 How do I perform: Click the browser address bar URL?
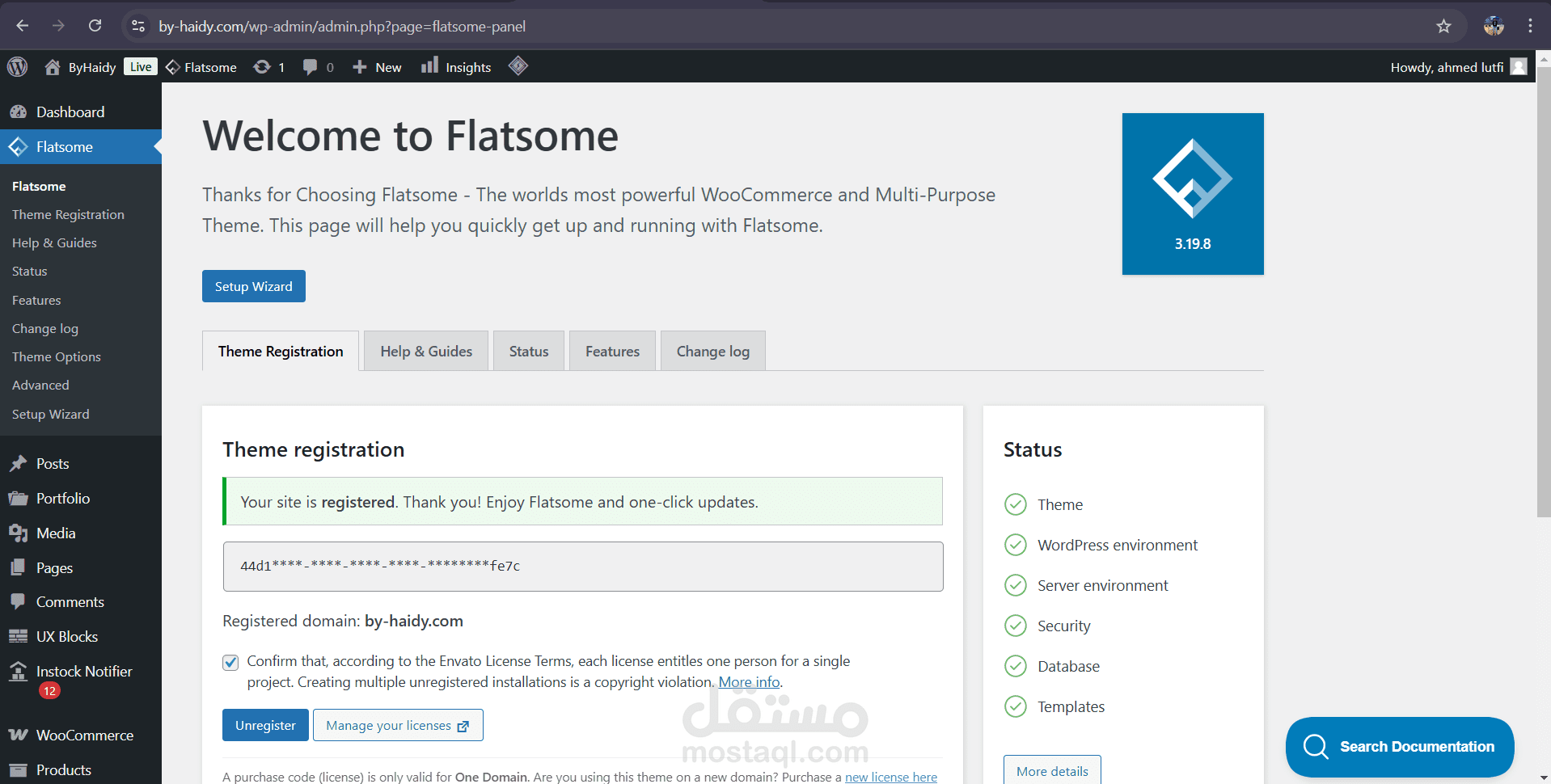tap(342, 26)
